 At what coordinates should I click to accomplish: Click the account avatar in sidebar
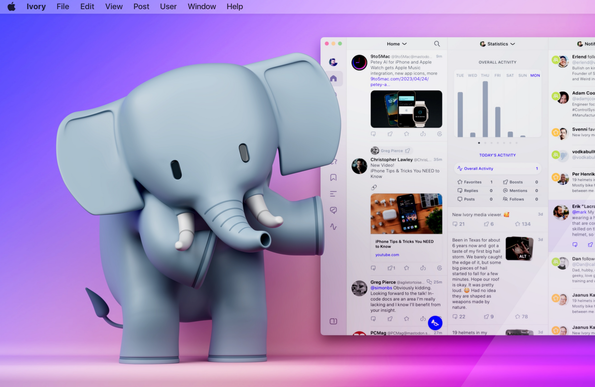333,62
